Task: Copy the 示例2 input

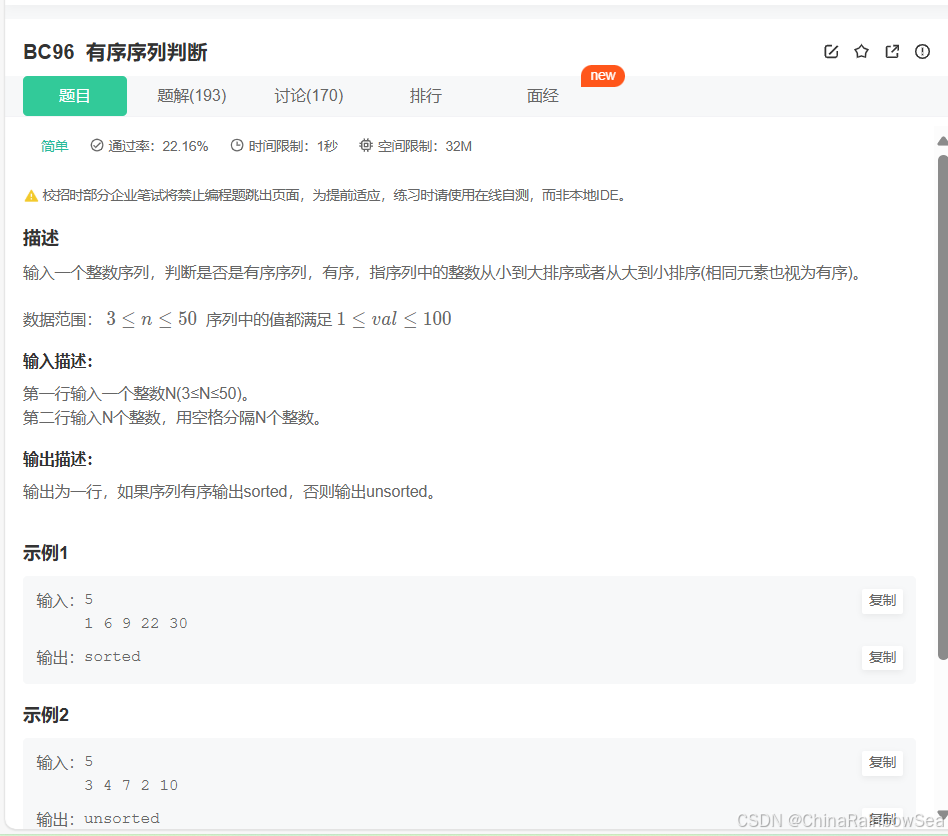Action: click(x=882, y=763)
